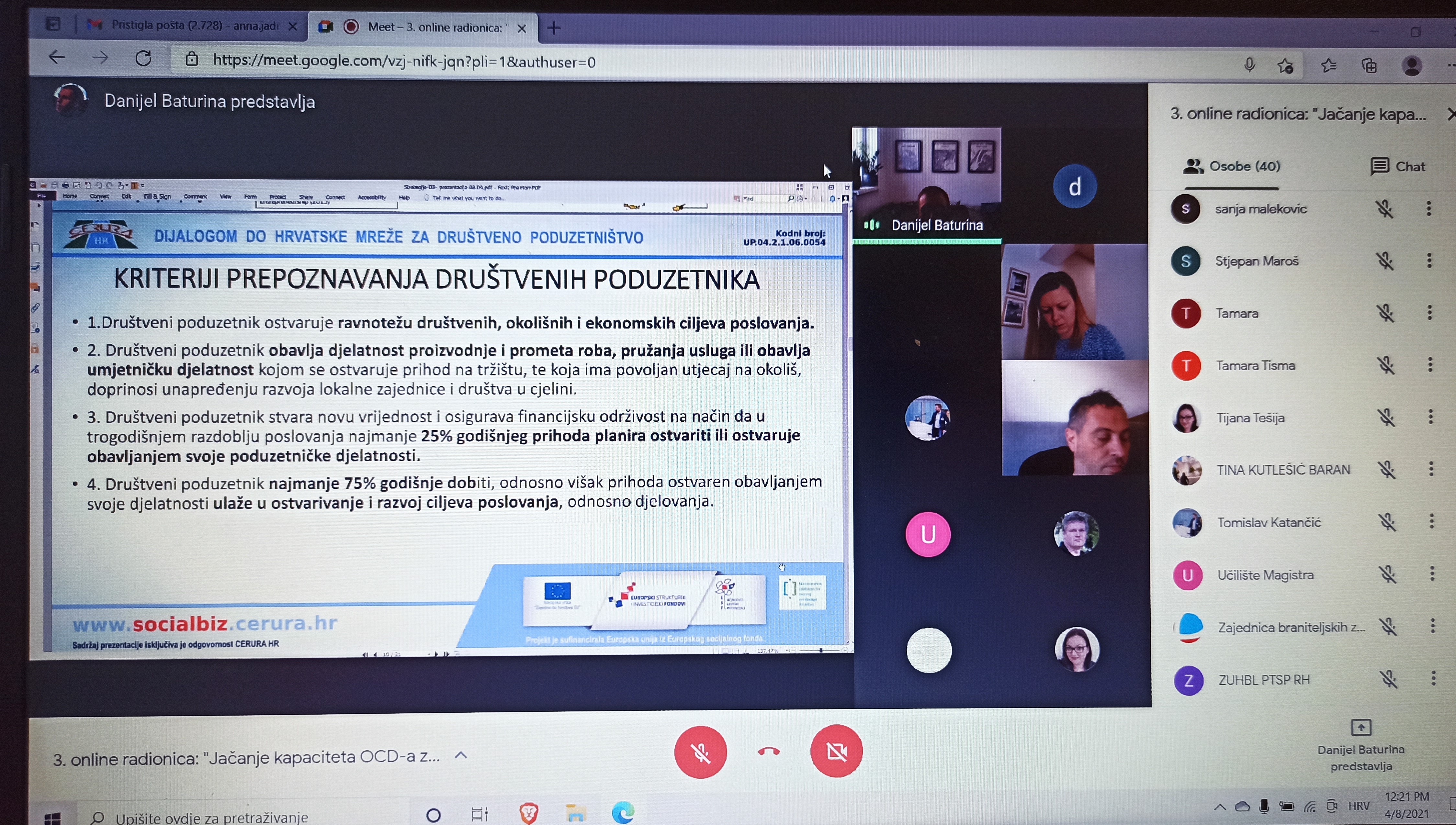The height and width of the screenshot is (825, 1456).
Task: Open more options for sanja malekovic
Action: (1429, 209)
